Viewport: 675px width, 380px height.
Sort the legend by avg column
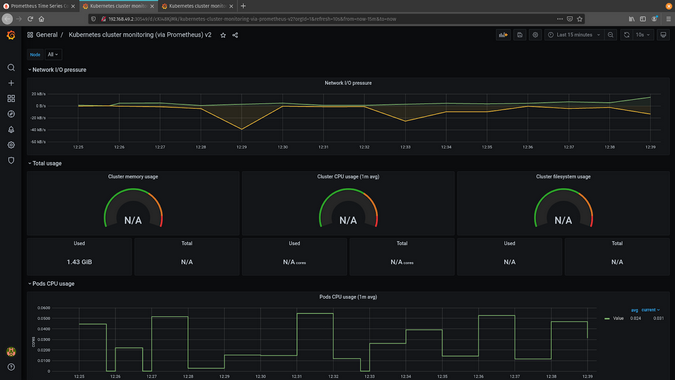click(x=635, y=310)
